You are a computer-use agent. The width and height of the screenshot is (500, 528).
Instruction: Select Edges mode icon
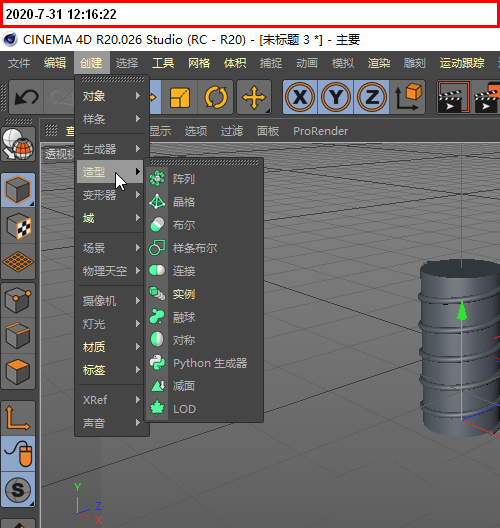pyautogui.click(x=18, y=336)
